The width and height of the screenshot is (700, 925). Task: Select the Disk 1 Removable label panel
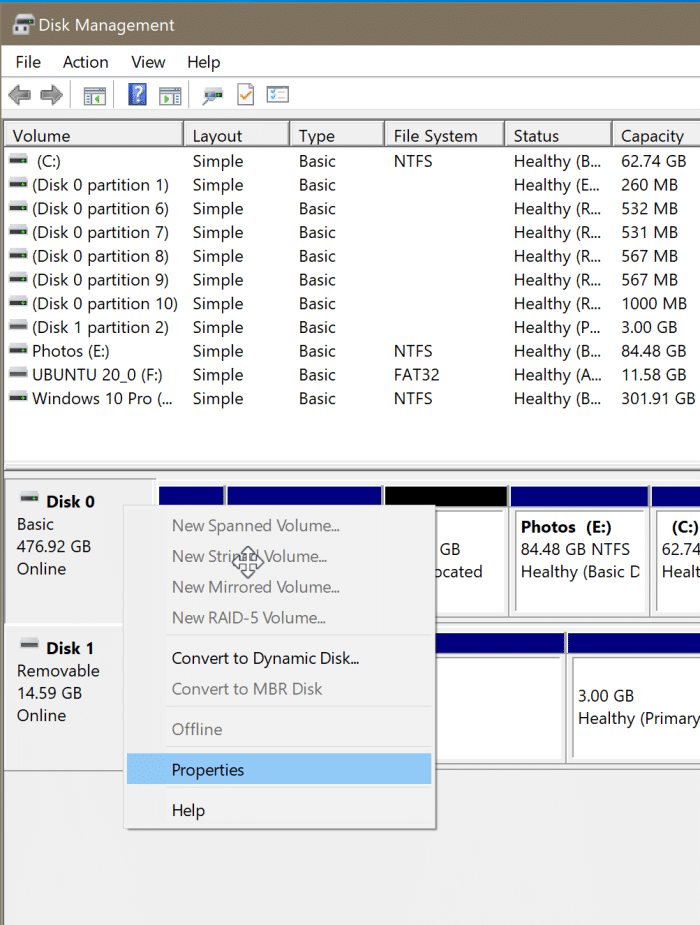(x=64, y=697)
